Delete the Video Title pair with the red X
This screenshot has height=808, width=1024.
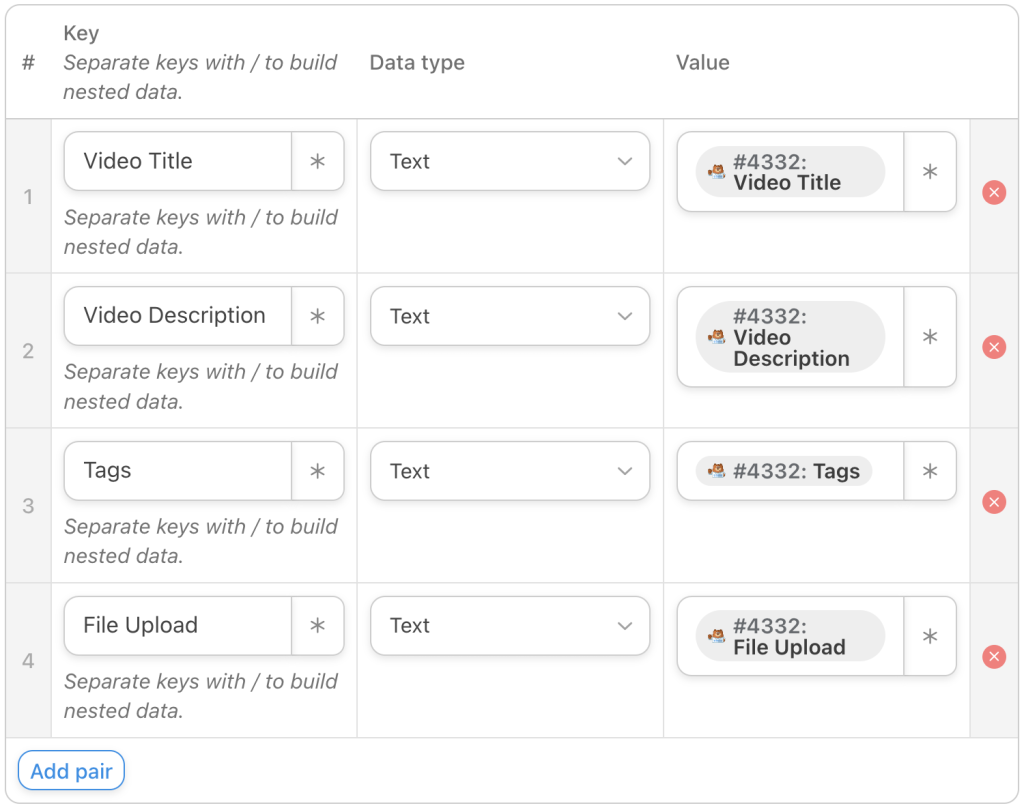[994, 192]
